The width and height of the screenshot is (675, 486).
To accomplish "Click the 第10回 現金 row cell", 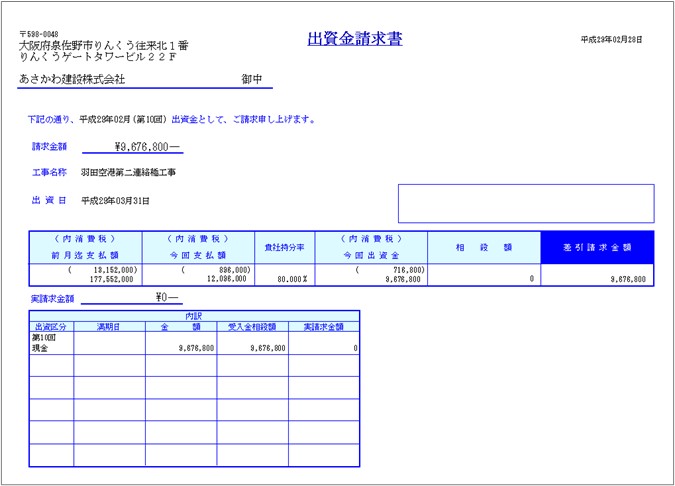I will tap(51, 343).
